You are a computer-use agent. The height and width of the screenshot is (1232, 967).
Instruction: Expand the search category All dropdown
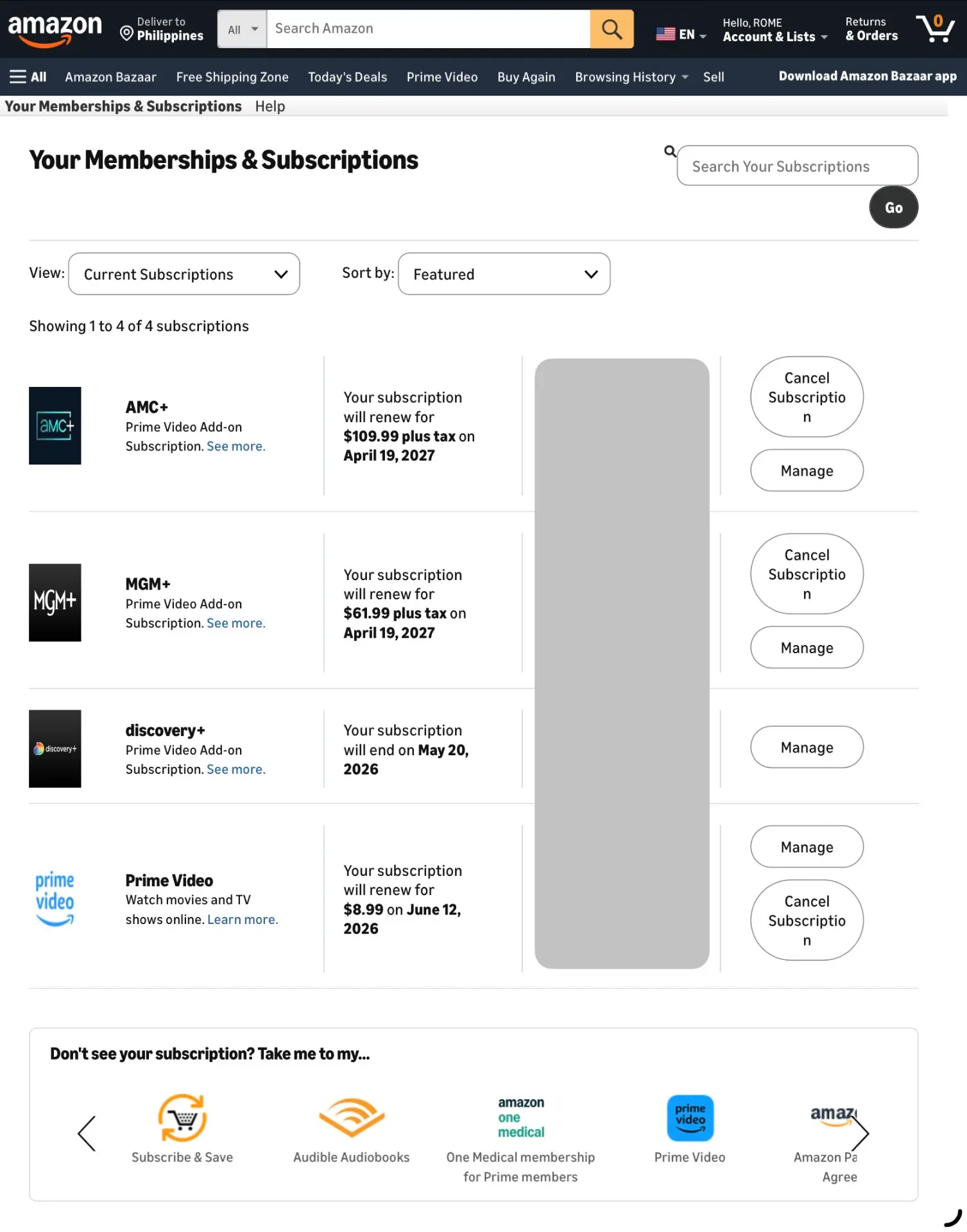243,29
